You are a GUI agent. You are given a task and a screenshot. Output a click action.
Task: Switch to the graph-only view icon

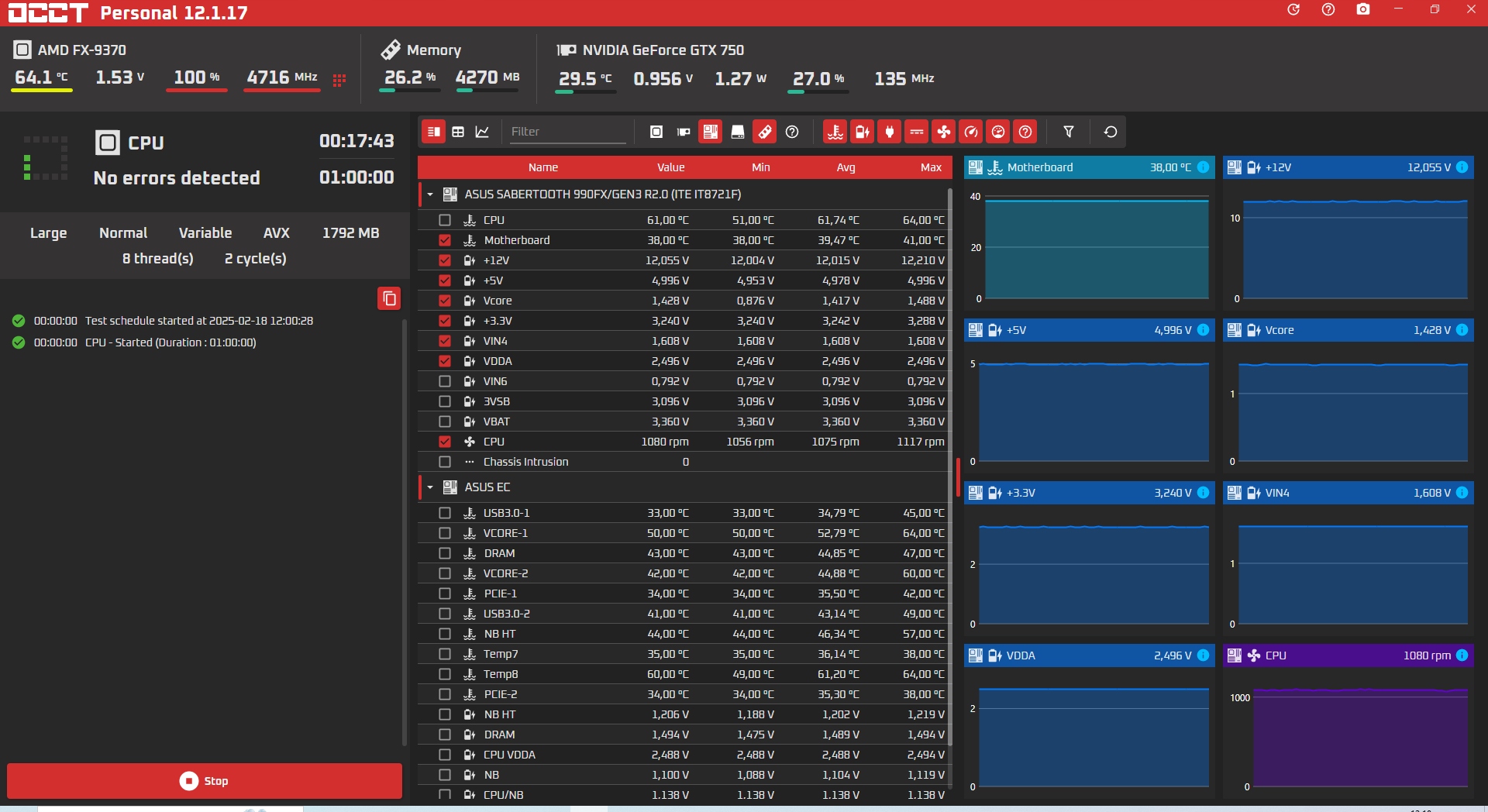(482, 132)
